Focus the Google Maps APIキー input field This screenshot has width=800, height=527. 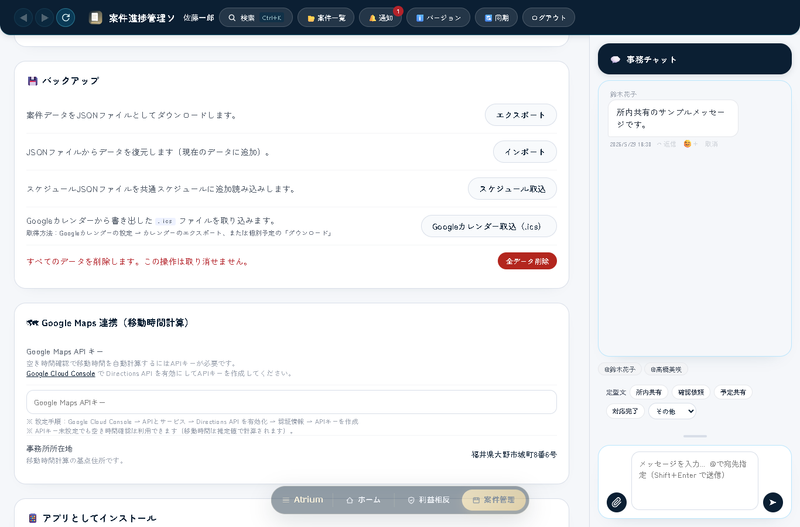click(291, 402)
